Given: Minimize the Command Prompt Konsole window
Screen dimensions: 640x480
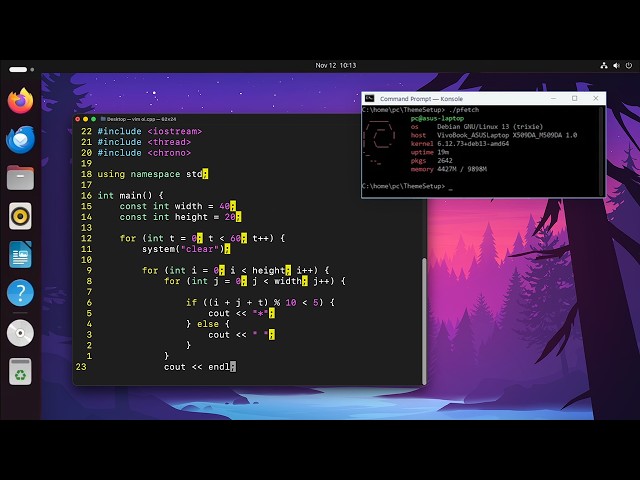Looking at the screenshot, I should (x=553, y=98).
